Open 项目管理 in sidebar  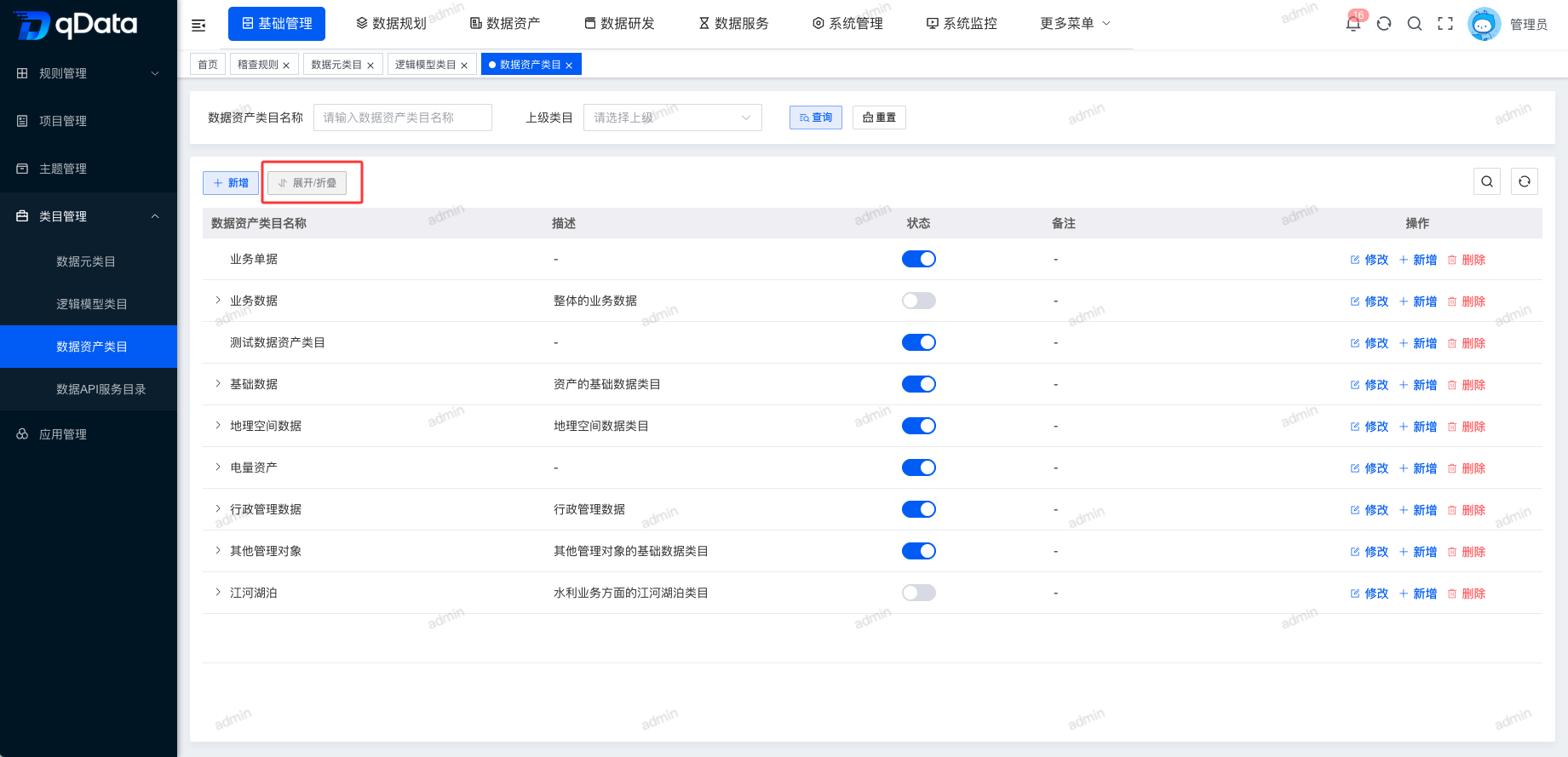coord(89,121)
